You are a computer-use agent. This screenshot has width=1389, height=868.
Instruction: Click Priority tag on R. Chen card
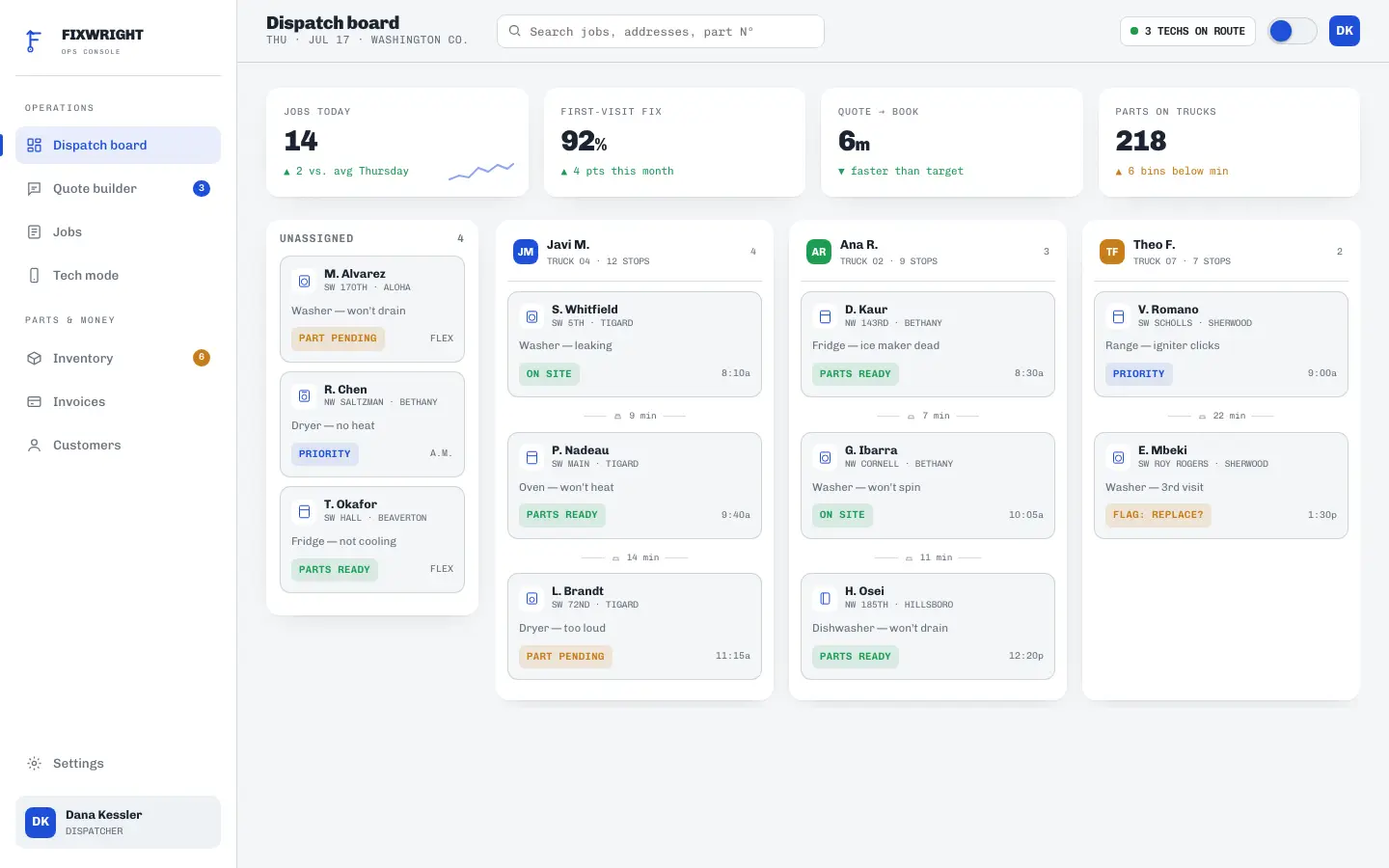click(325, 454)
